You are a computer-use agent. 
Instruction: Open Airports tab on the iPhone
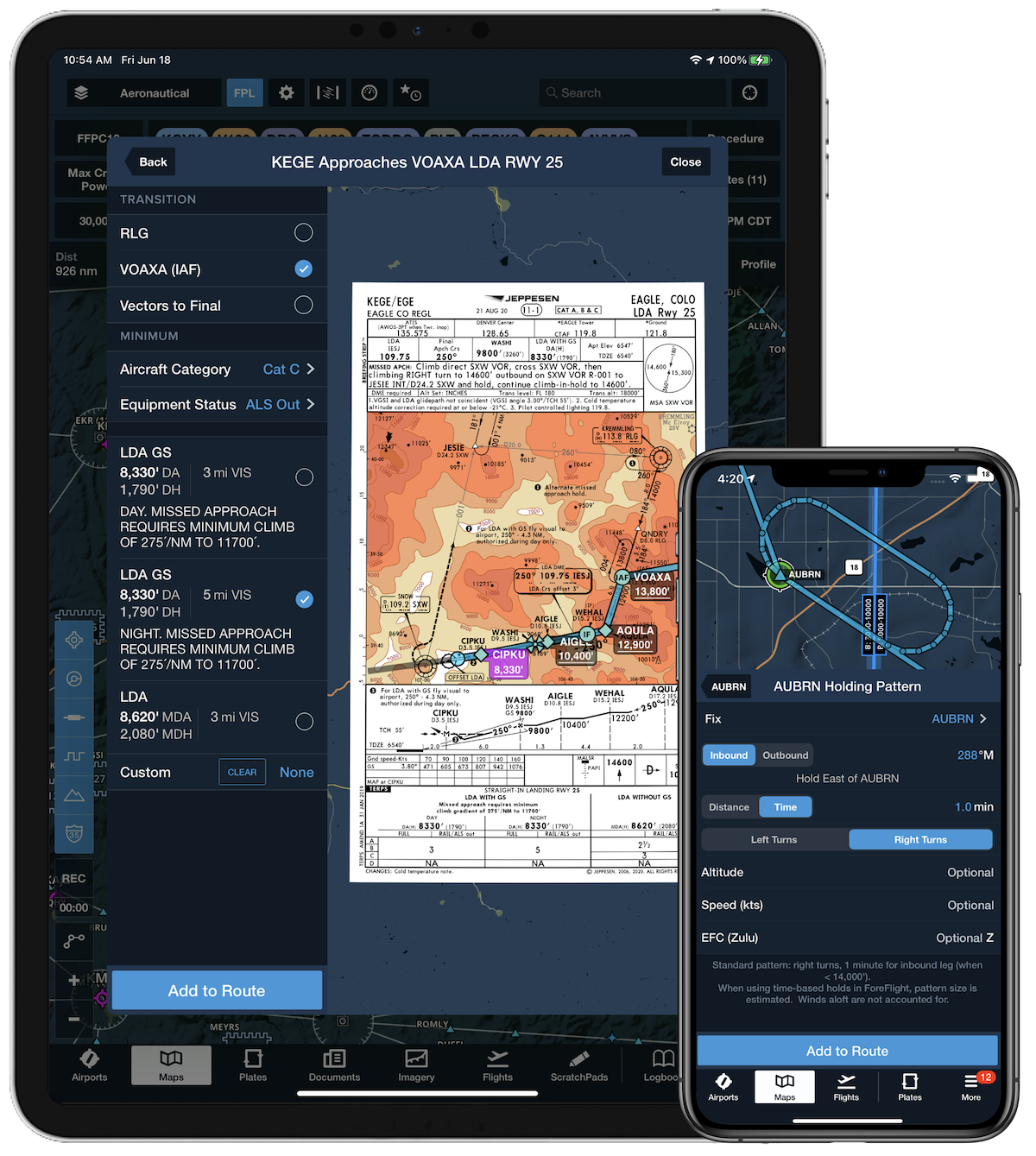[x=723, y=1087]
